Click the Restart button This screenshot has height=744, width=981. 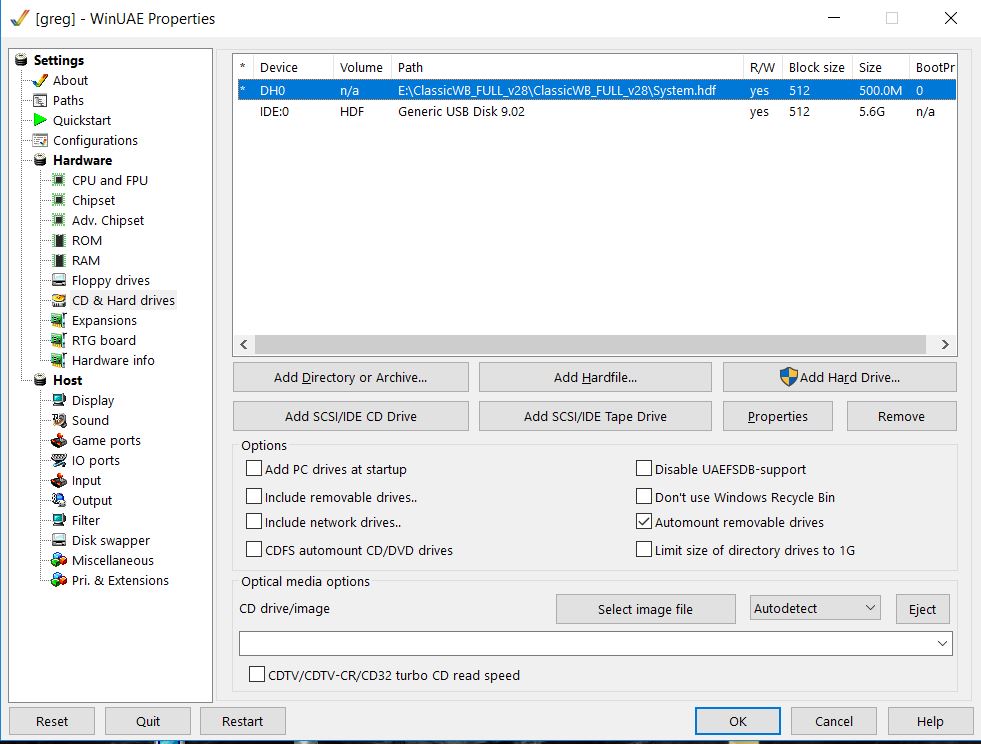(x=242, y=721)
